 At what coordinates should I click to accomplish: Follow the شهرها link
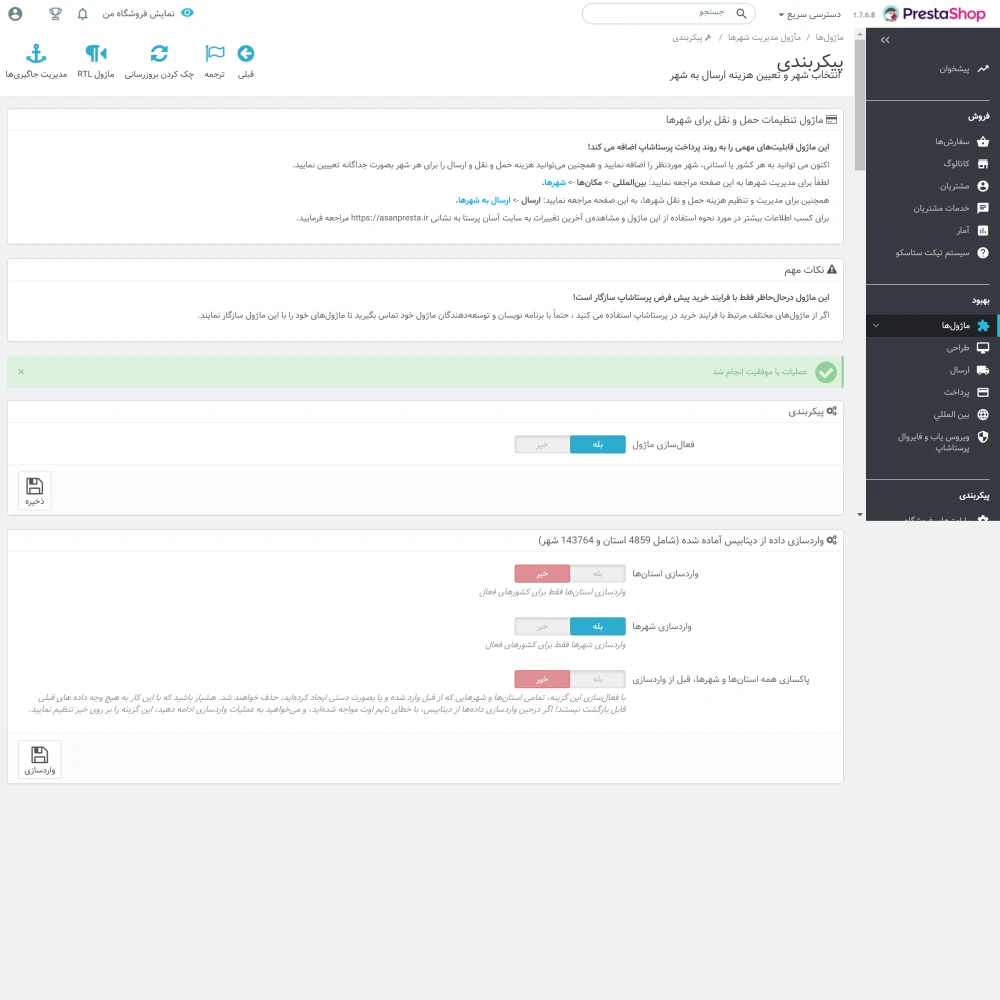(x=554, y=182)
